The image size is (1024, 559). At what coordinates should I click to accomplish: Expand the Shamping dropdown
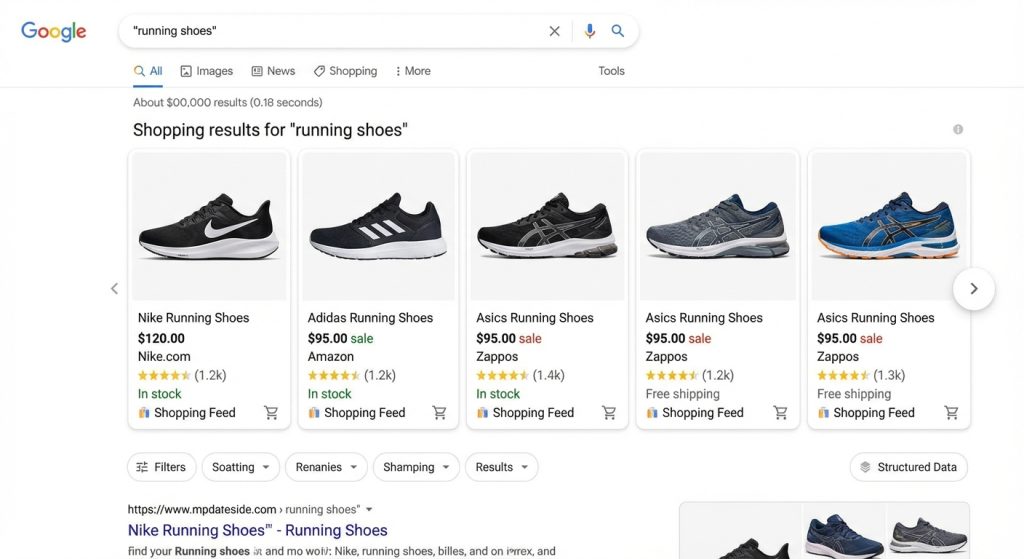[x=416, y=467]
